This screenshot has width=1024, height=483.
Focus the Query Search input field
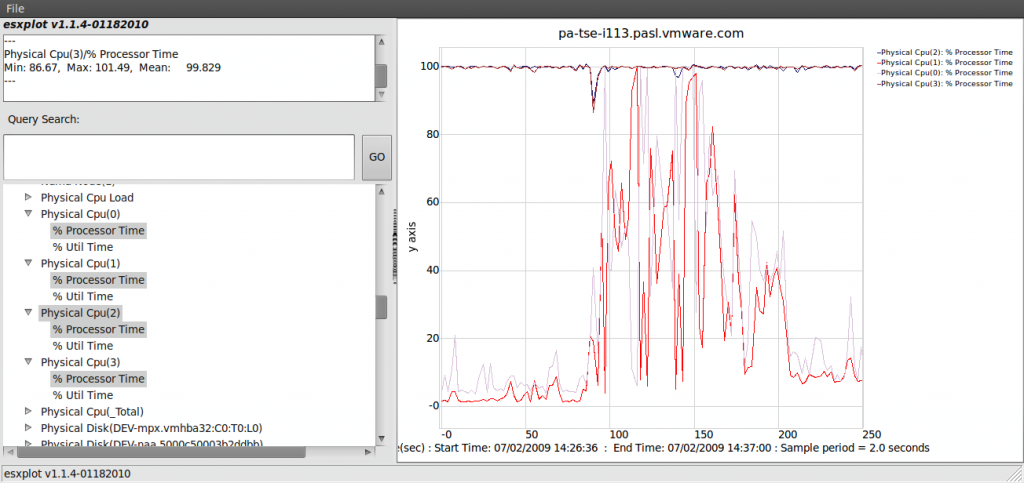(179, 157)
